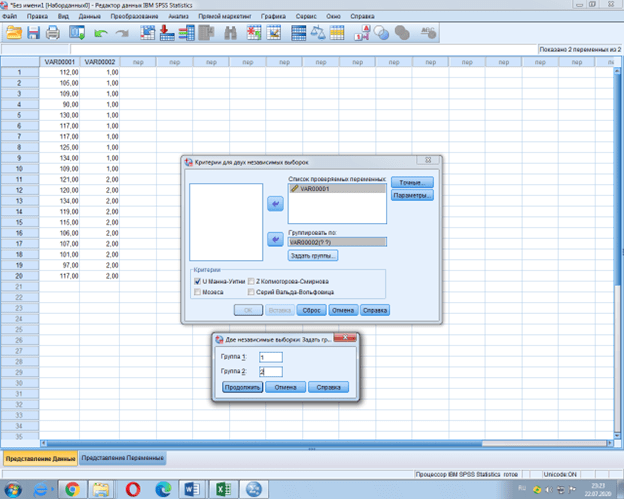Viewport: 624px width, 499px height.
Task: Open data document folder icon
Action: click(x=14, y=33)
